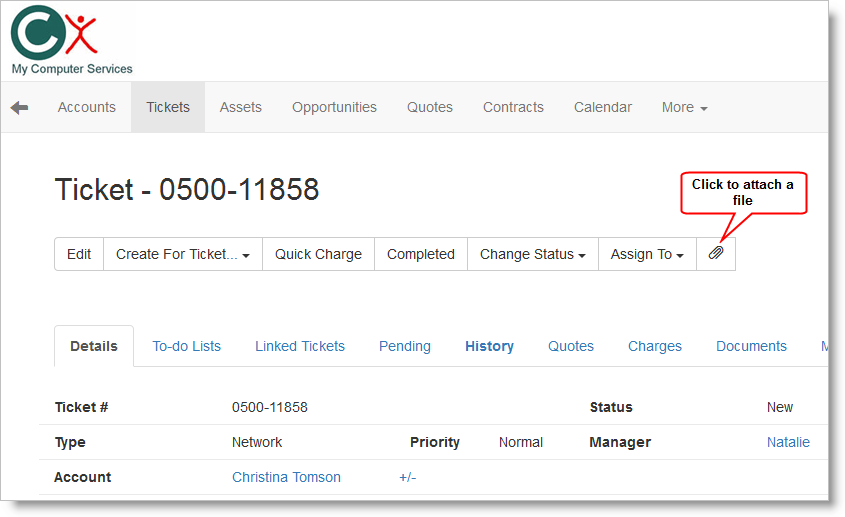
Task: Open the Calendar page
Action: tap(603, 107)
